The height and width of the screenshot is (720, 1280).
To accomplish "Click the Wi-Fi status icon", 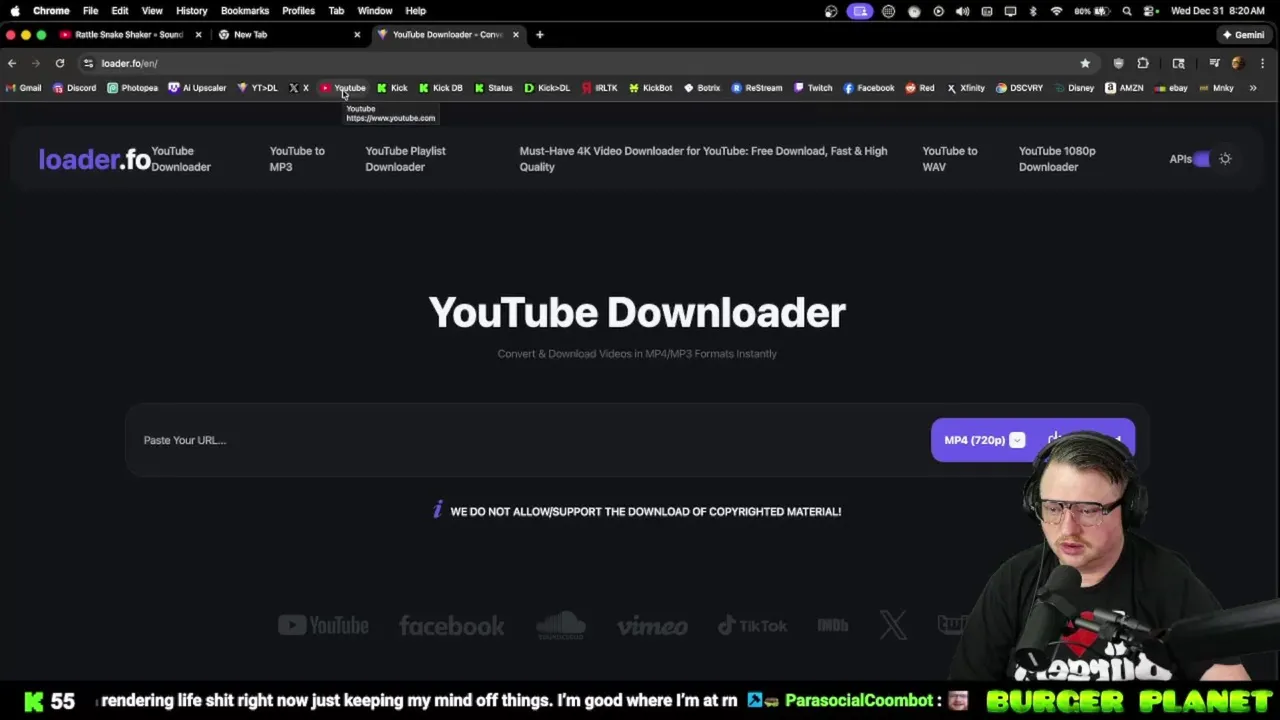I will [x=1056, y=11].
